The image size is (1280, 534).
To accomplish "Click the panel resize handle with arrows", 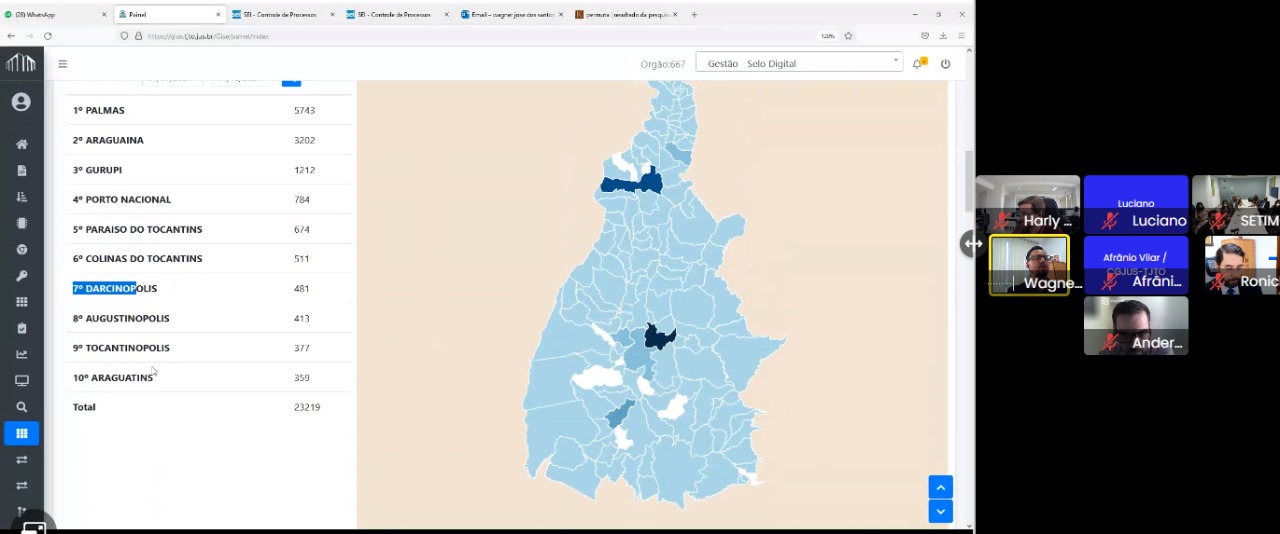I will [972, 244].
